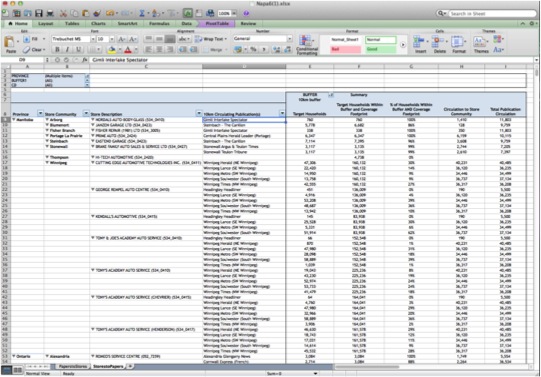
Task: Open the Fill dropdown in Edit group
Action: (x=44, y=39)
